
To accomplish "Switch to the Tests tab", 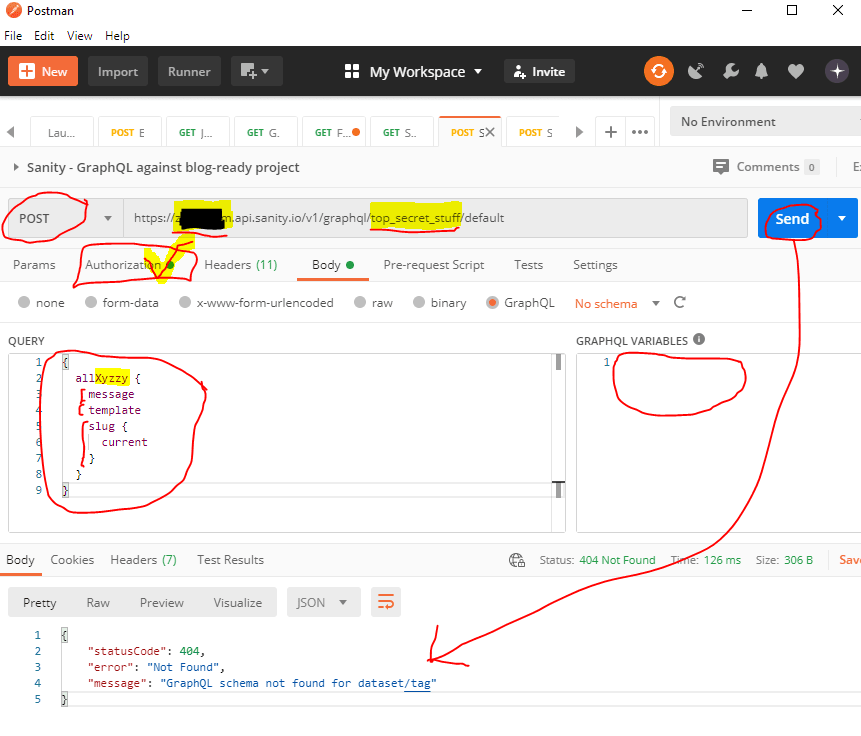I will click(528, 265).
